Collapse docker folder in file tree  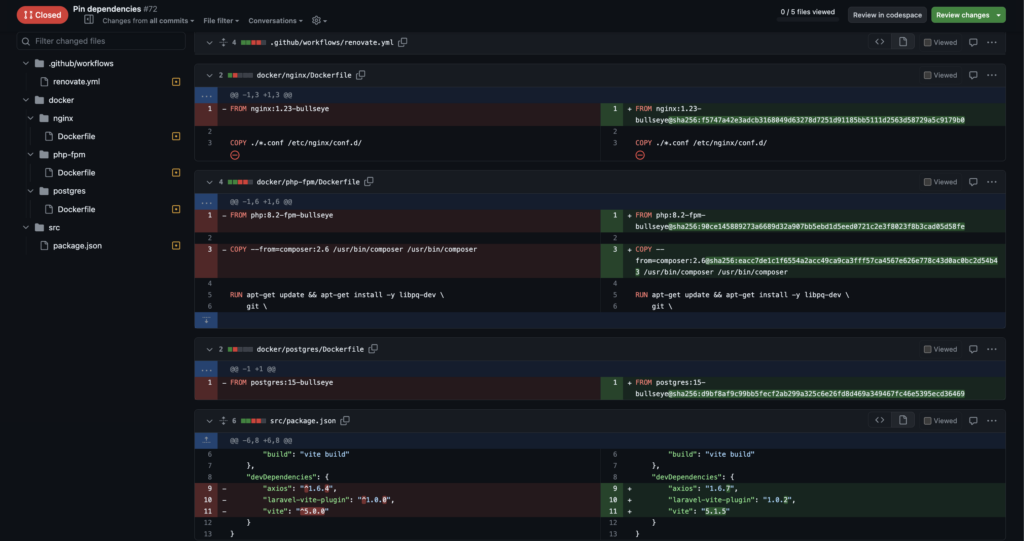click(26, 100)
